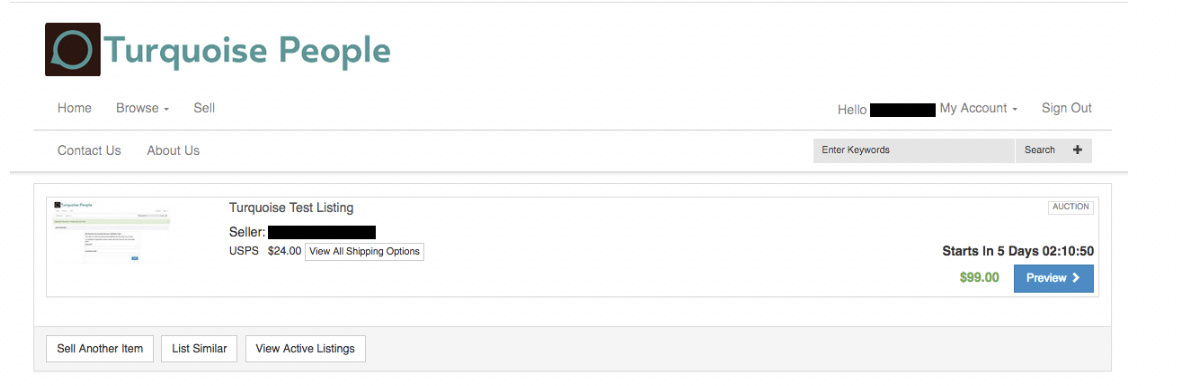This screenshot has width=1186, height=386.
Task: Focus the Enter Keywords search field
Action: click(x=914, y=150)
